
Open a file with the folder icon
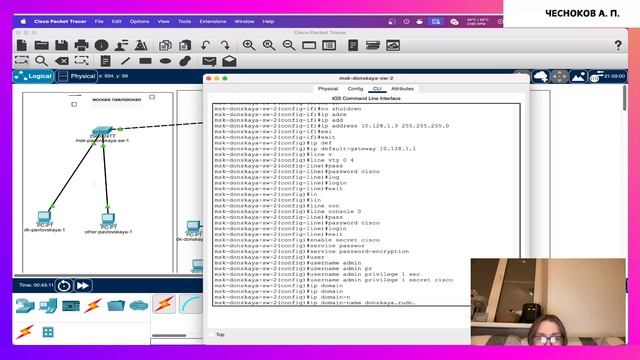coord(42,45)
